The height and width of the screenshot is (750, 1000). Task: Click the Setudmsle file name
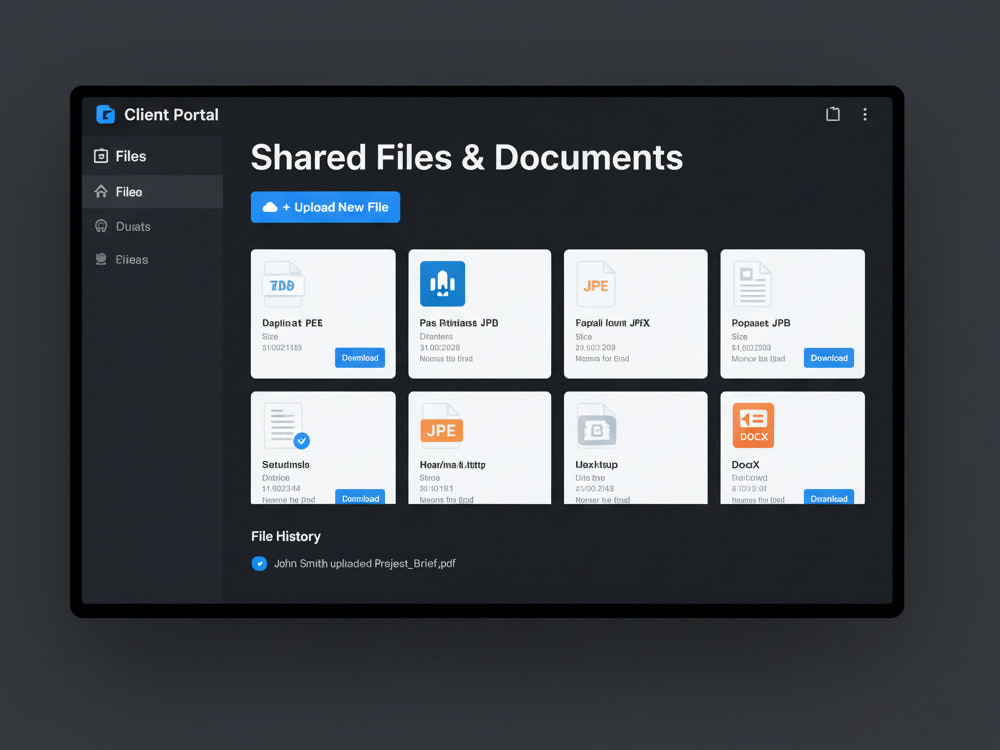coord(286,464)
